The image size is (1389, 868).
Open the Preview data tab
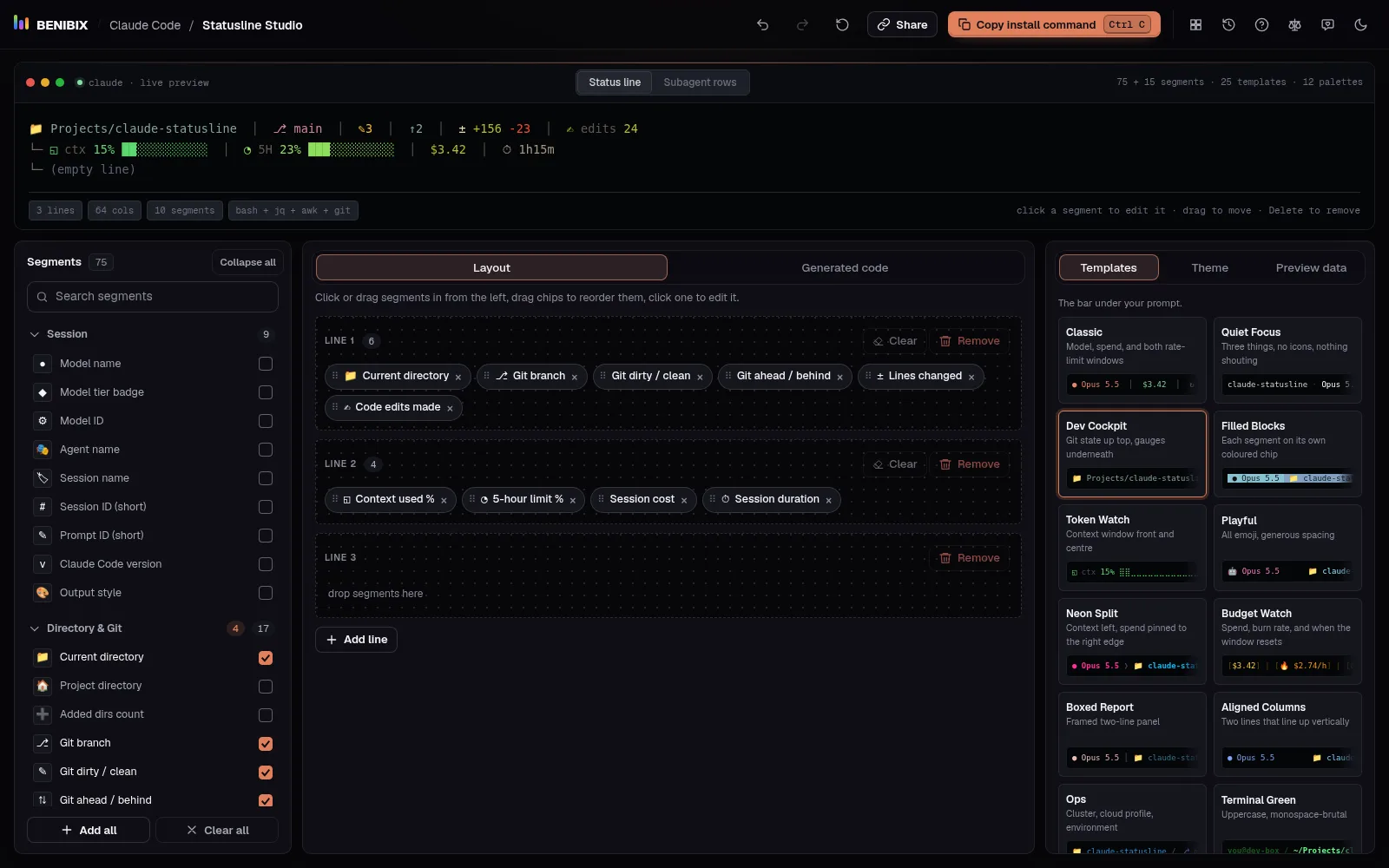pos(1311,267)
